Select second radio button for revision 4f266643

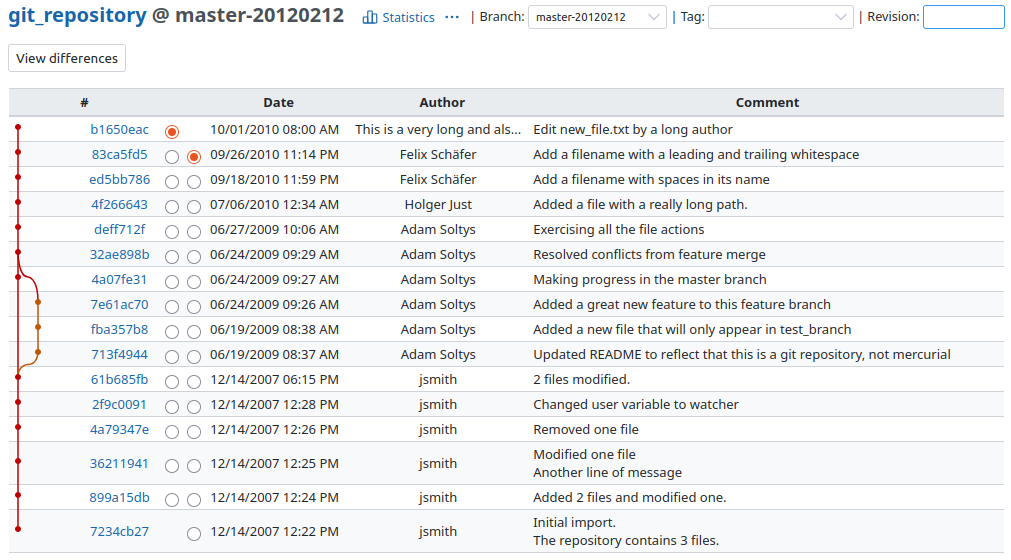[x=194, y=206]
